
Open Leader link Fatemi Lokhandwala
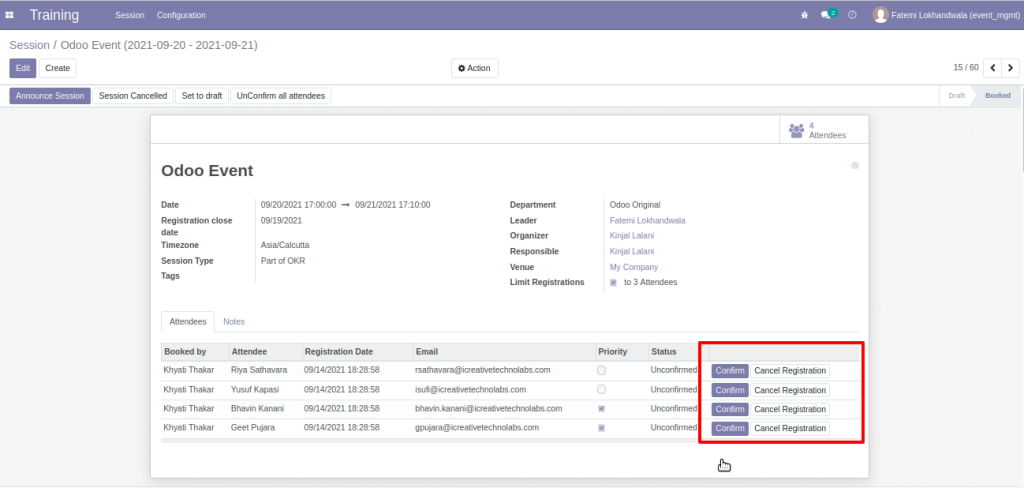coord(647,221)
